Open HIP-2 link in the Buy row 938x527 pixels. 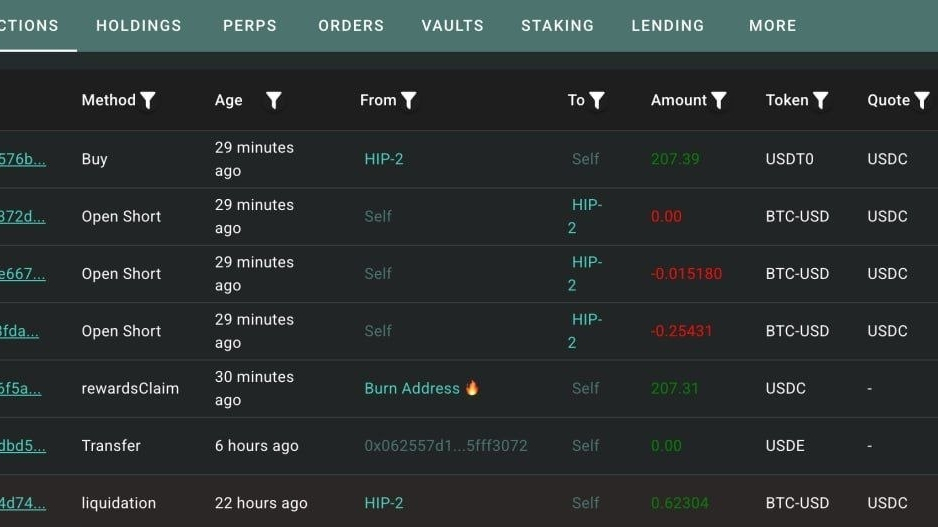[x=384, y=159]
